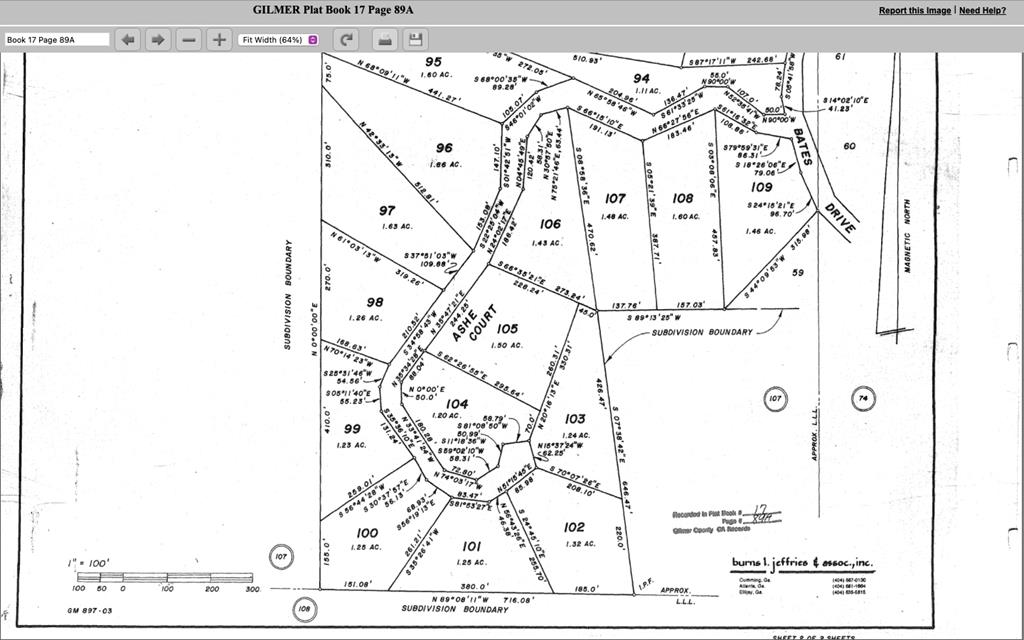This screenshot has width=1024, height=640.
Task: Click the N 0°00'00"E west boundary bearing
Action: pyautogui.click(x=313, y=328)
